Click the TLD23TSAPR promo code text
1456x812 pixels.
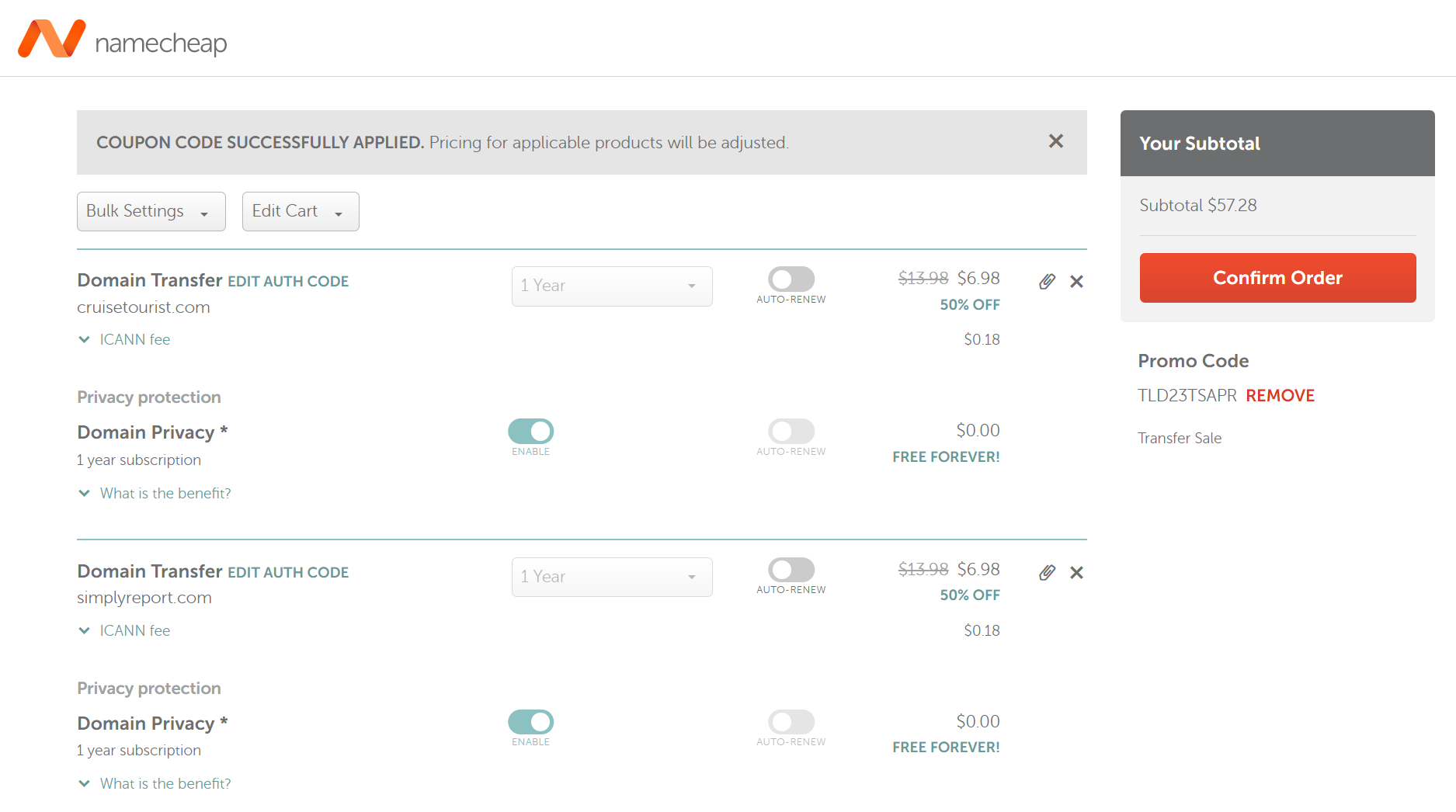click(1187, 395)
